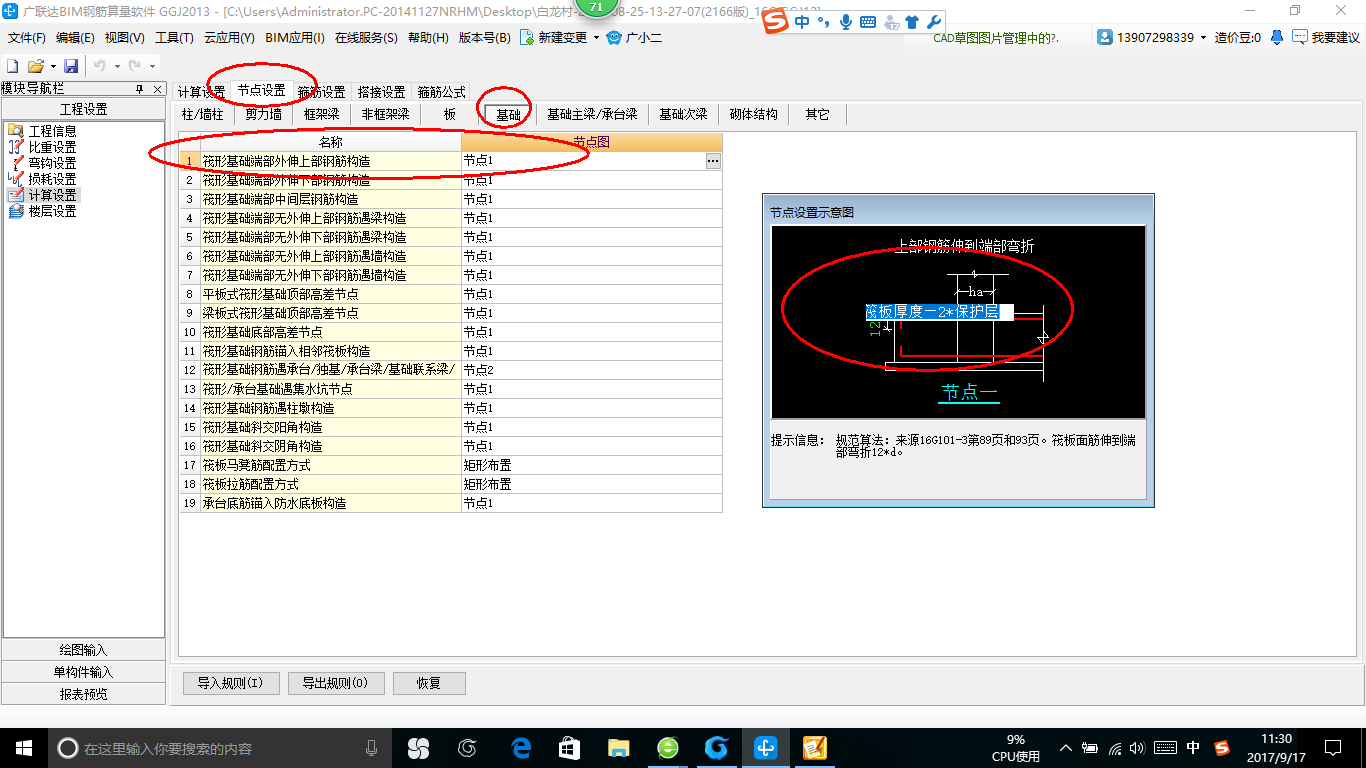Expand open-file dropdown arrow
The height and width of the screenshot is (768, 1366).
point(52,66)
